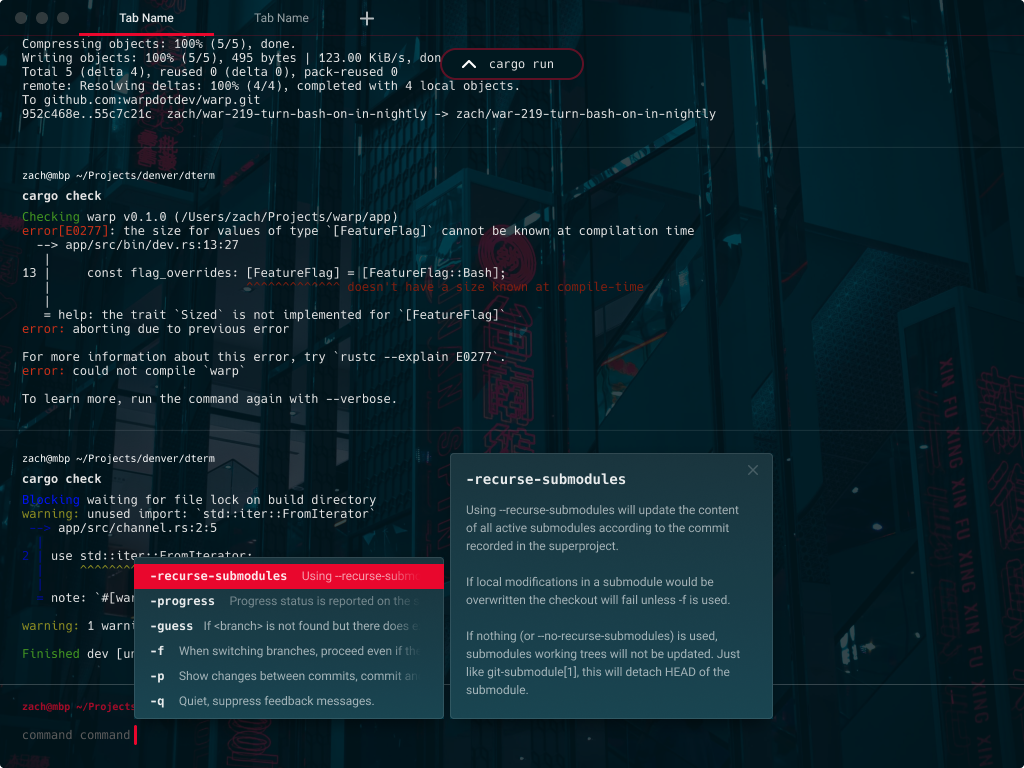
Task: Click the red underline beneath the active tab
Action: tap(146, 33)
